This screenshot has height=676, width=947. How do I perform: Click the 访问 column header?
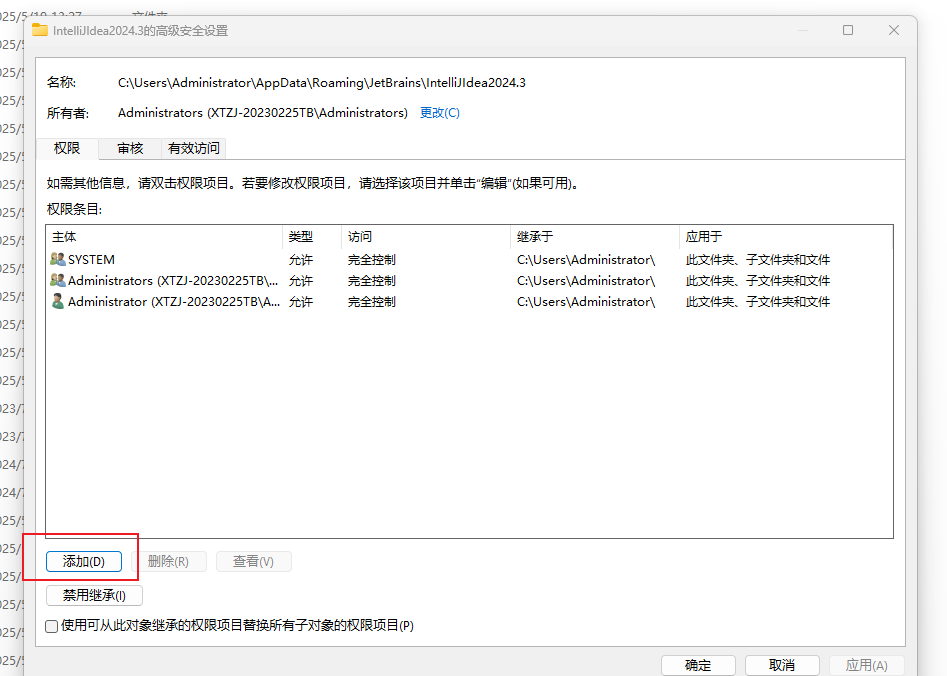click(x=426, y=237)
